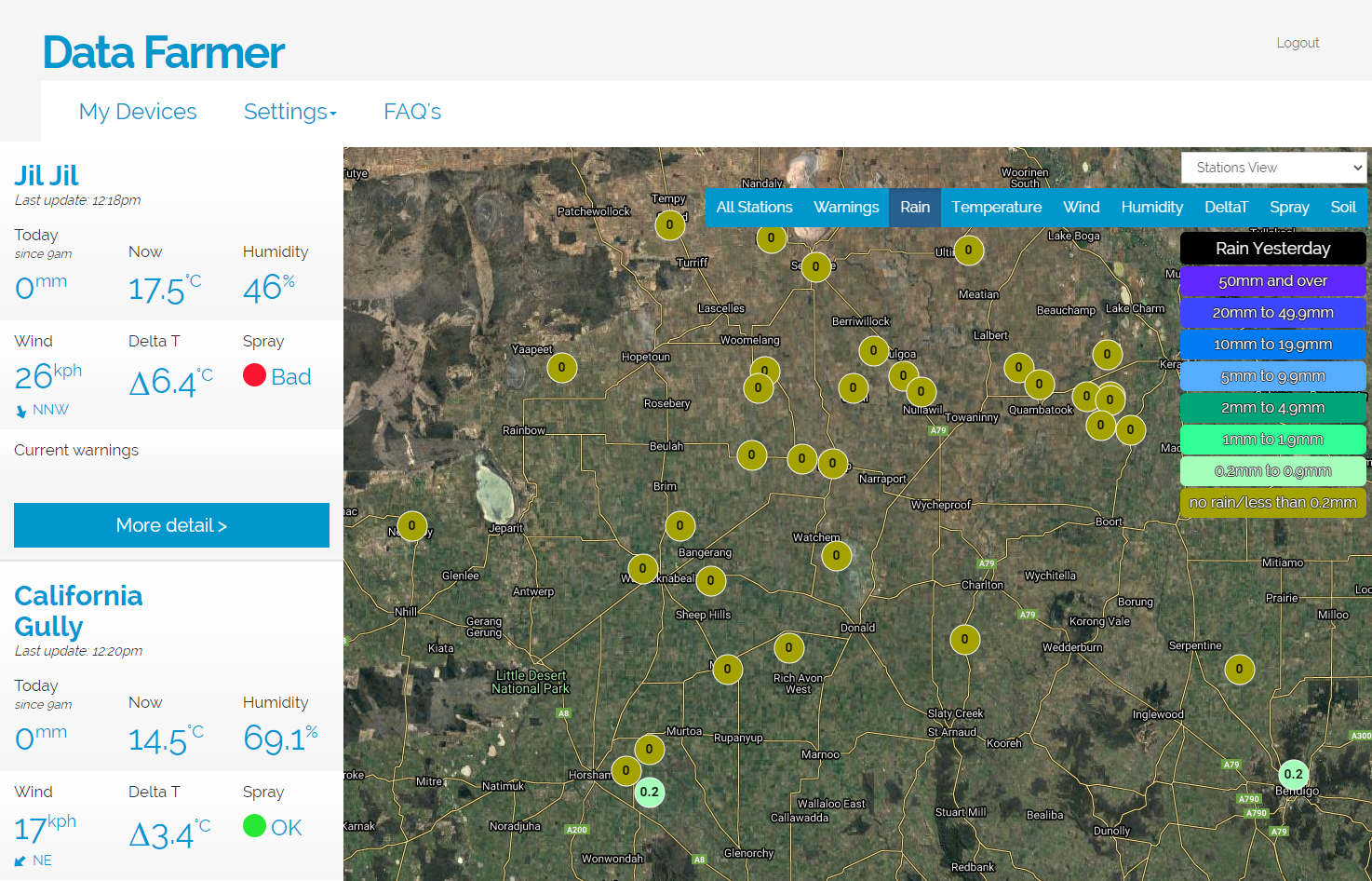This screenshot has width=1372, height=881.
Task: Click the rain marker near Watchem
Action: pyautogui.click(x=836, y=555)
